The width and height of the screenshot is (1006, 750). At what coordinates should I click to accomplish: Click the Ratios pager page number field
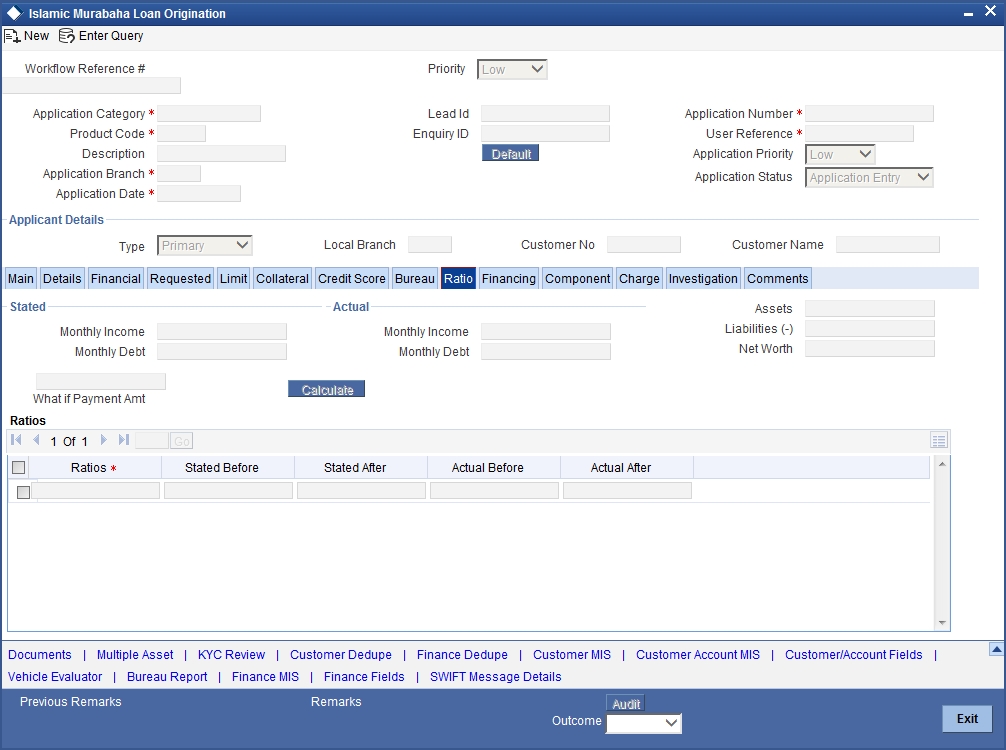[152, 441]
